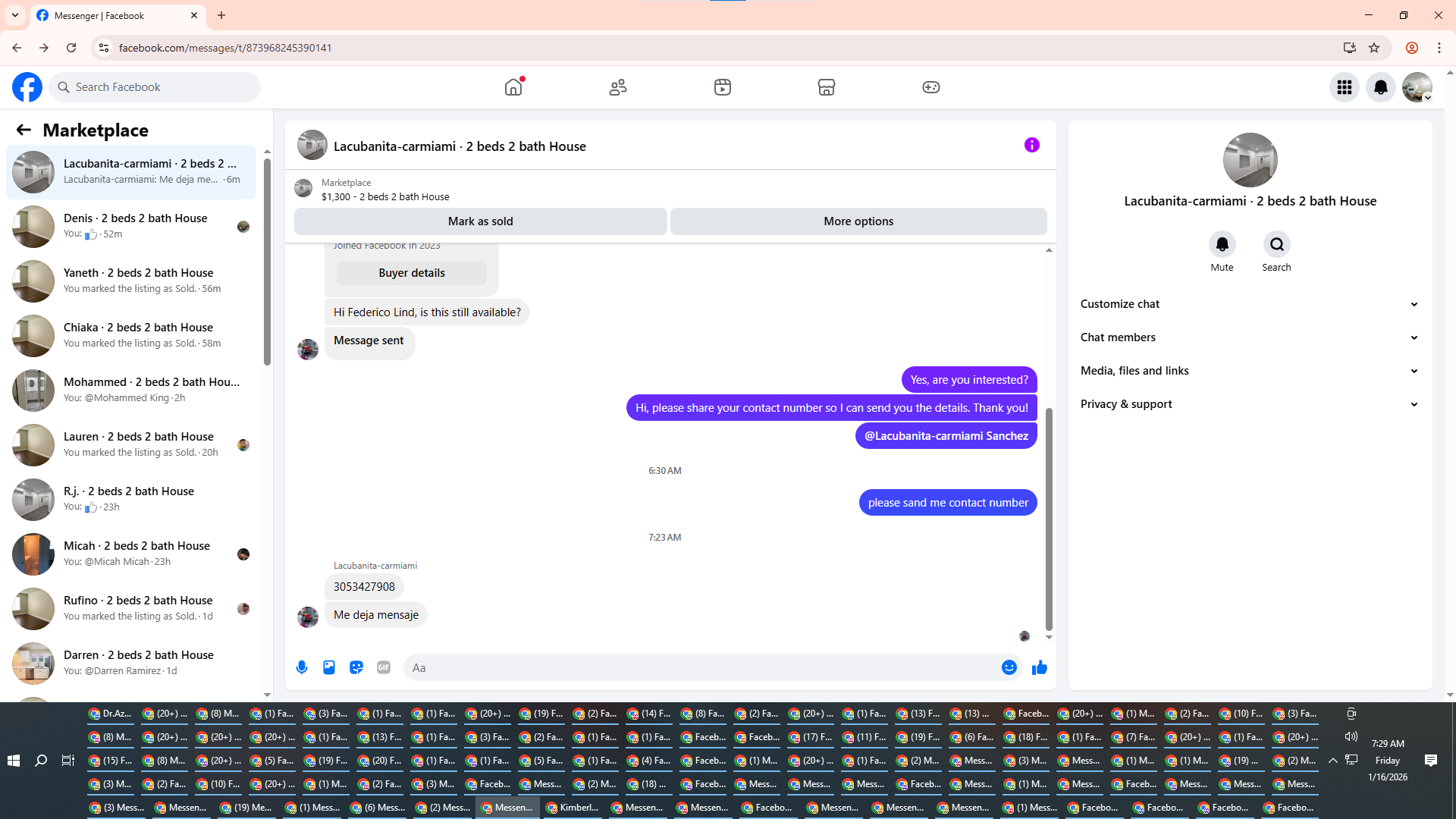The image size is (1456, 819).
Task: Expand Customize chat section
Action: [1249, 304]
